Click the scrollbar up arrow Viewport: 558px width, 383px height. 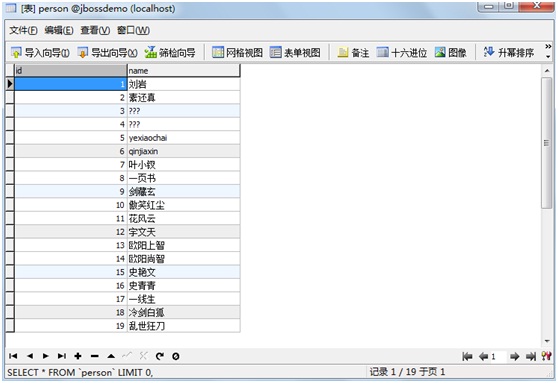coord(547,70)
